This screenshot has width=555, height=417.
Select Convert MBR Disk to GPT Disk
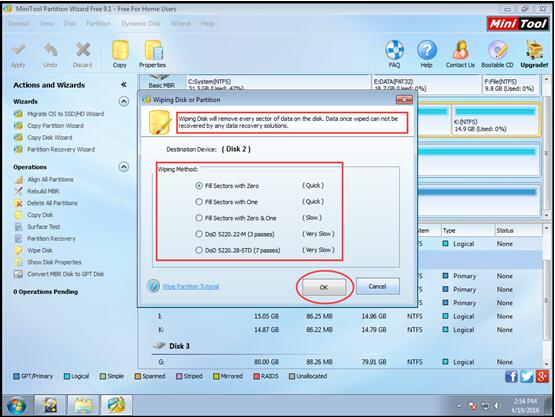coord(59,274)
